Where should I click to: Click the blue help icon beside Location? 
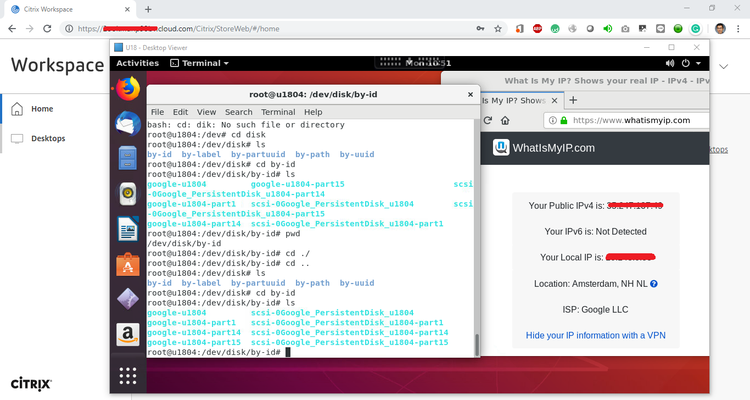[x=654, y=284]
